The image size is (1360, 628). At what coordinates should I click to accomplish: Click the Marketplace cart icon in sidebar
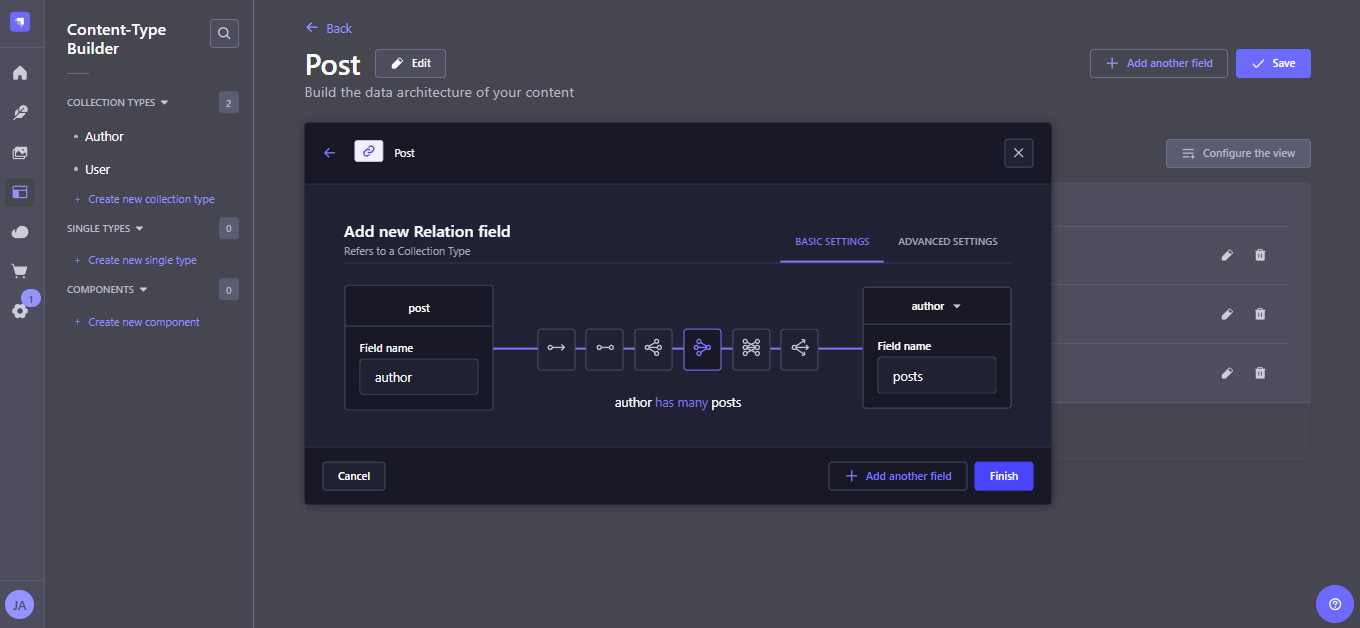[20, 271]
